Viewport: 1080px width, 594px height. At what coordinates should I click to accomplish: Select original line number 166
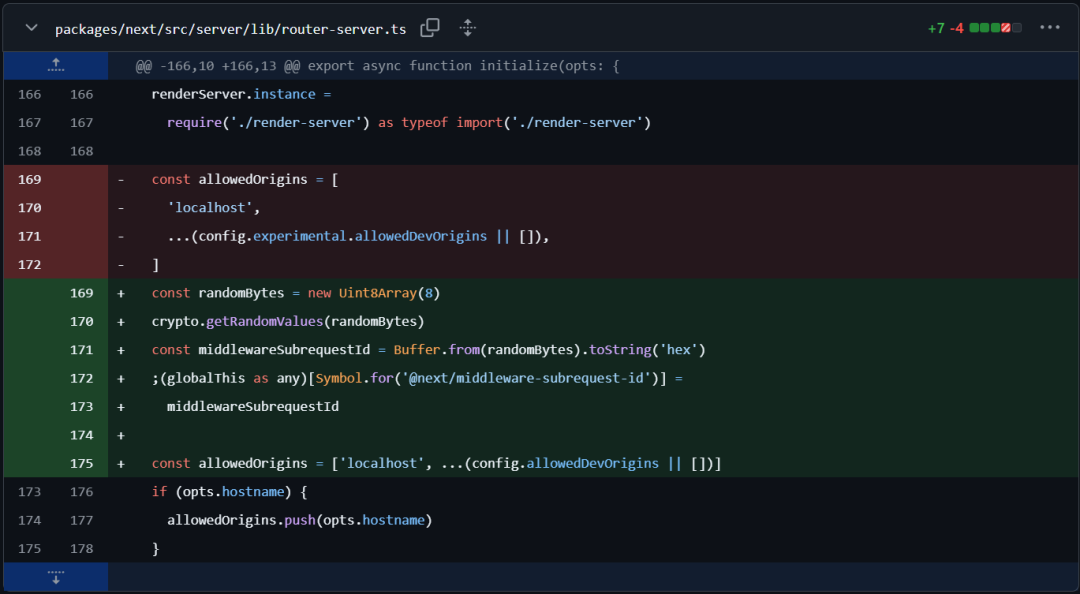coord(29,94)
